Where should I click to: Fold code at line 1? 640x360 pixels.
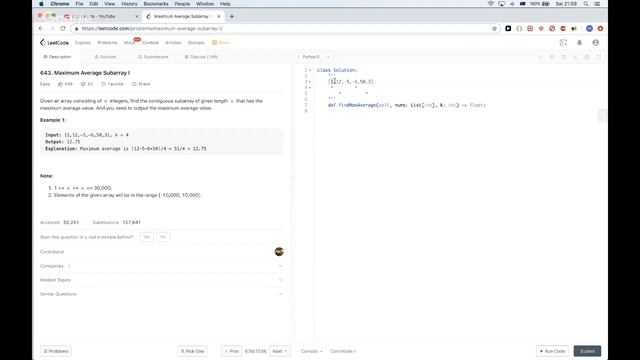click(310, 70)
